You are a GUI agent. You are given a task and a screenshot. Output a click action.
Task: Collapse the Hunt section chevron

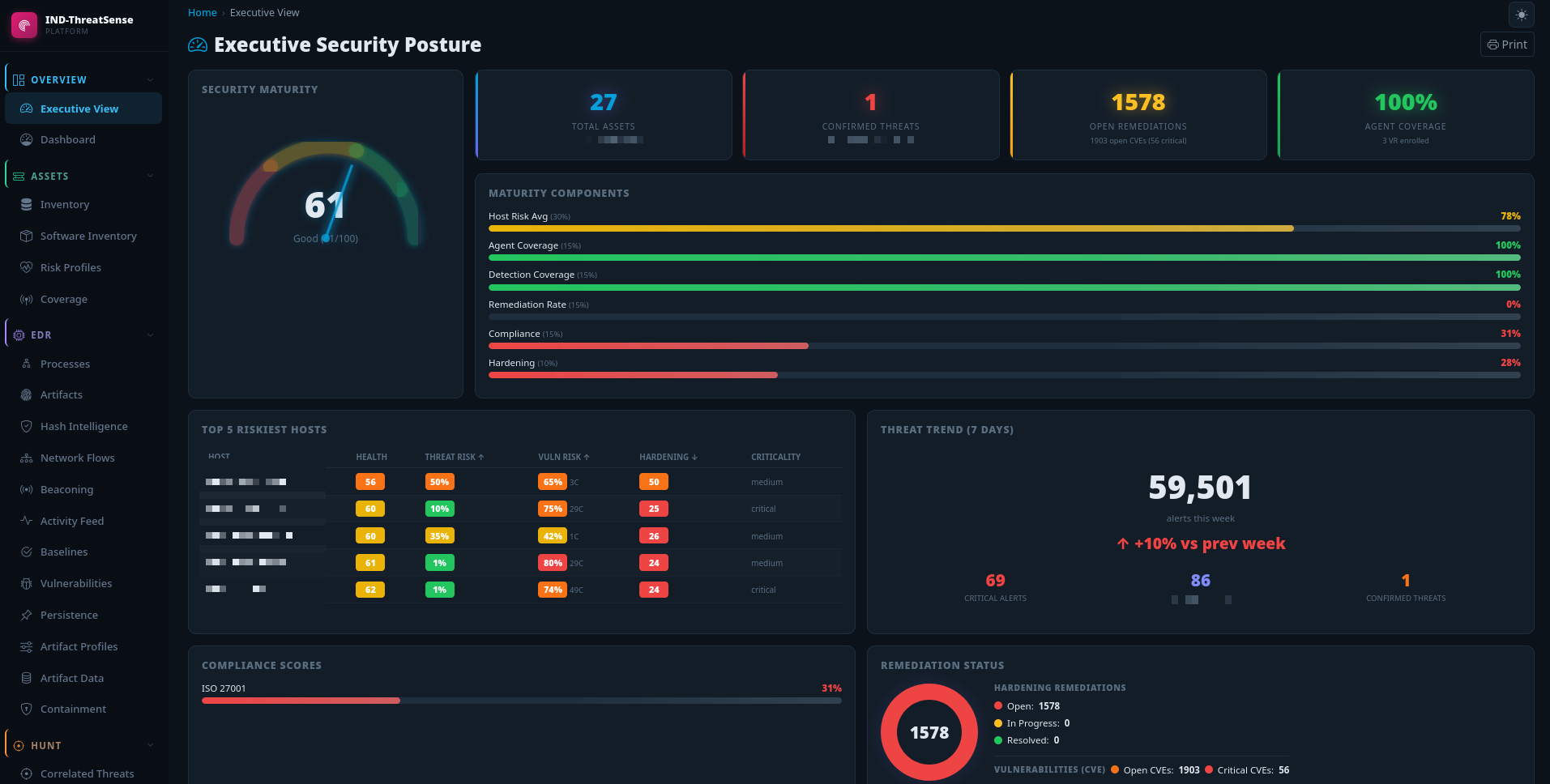(150, 745)
